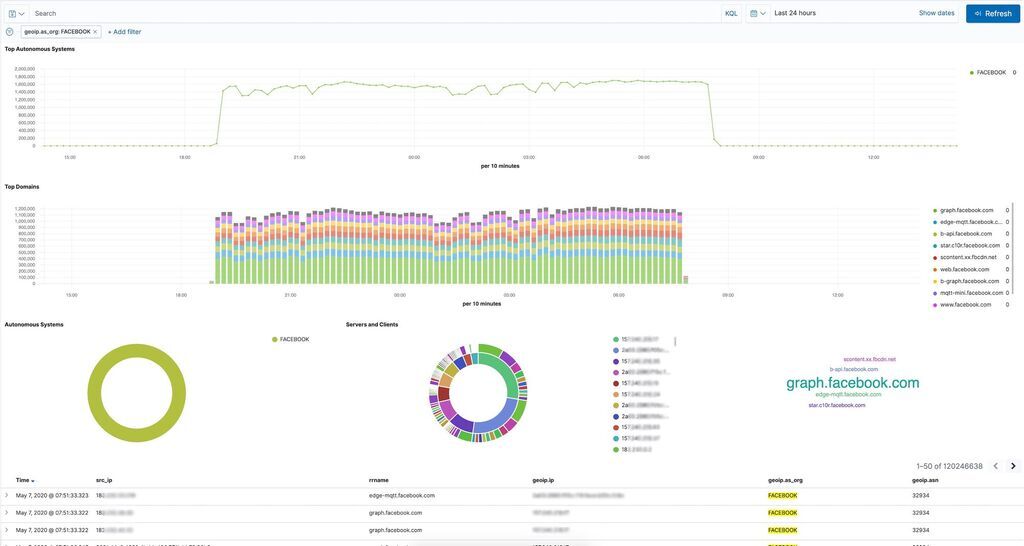The height and width of the screenshot is (546, 1024).
Task: Click the Show dates link
Action: 936,13
